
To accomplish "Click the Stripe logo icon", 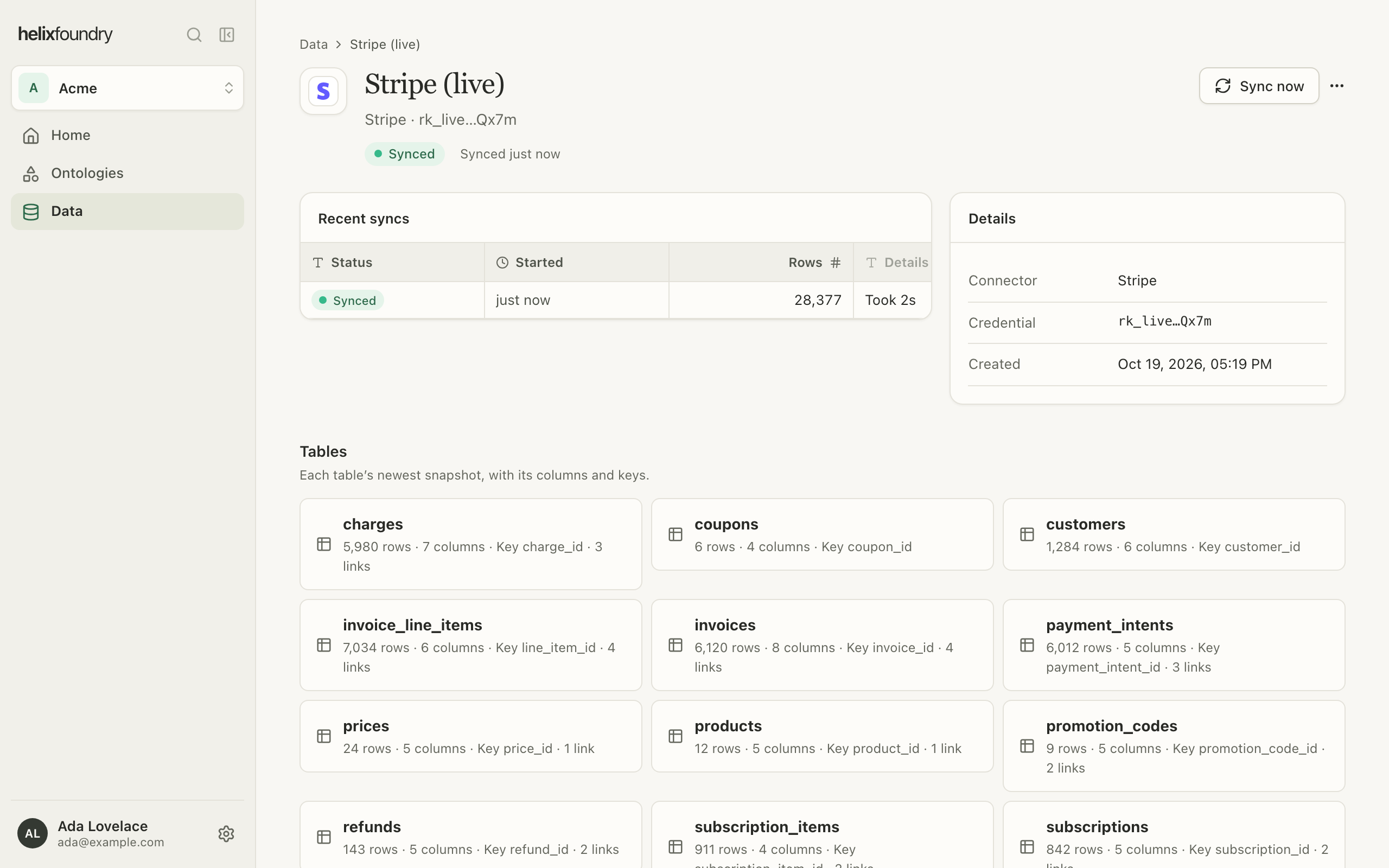I will tap(323, 91).
